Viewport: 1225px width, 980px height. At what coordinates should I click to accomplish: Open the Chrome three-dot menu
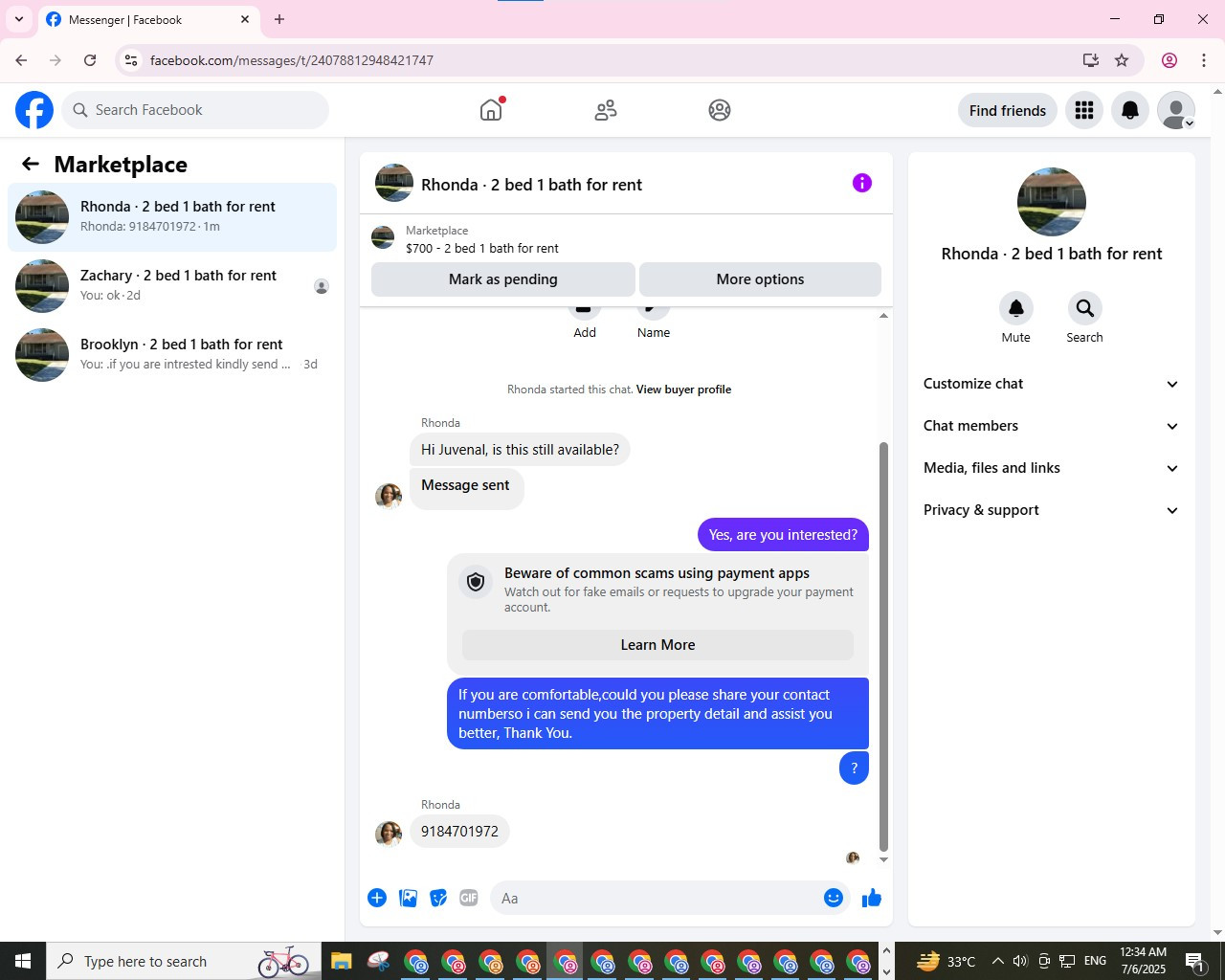pyautogui.click(x=1204, y=60)
